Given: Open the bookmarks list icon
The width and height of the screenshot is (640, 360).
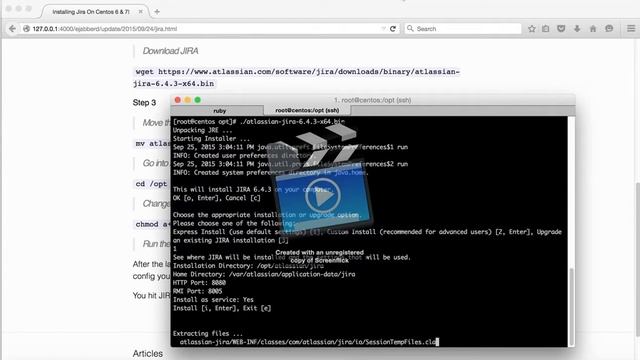Looking at the screenshot, I should point(546,29).
